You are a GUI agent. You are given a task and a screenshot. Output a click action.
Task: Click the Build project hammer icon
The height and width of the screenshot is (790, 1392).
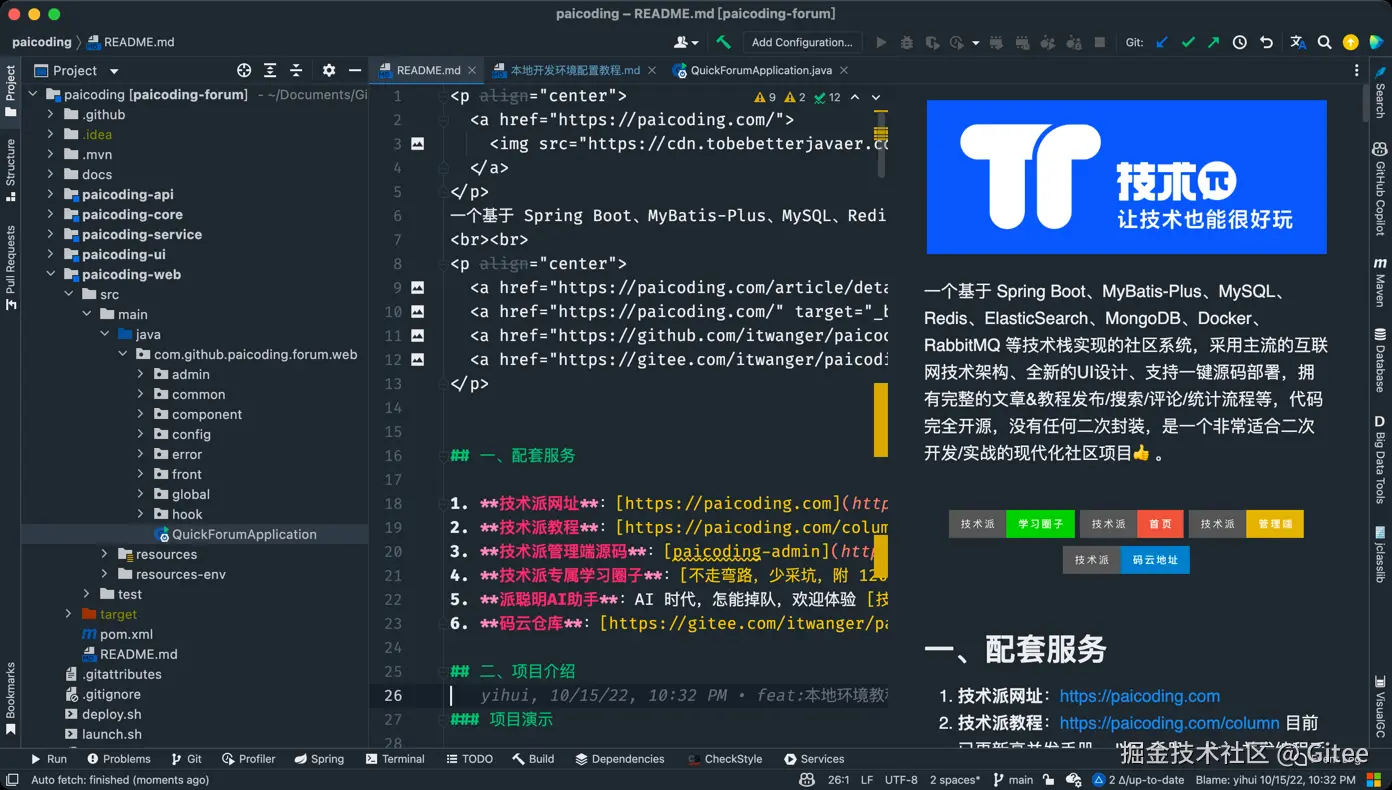point(723,42)
